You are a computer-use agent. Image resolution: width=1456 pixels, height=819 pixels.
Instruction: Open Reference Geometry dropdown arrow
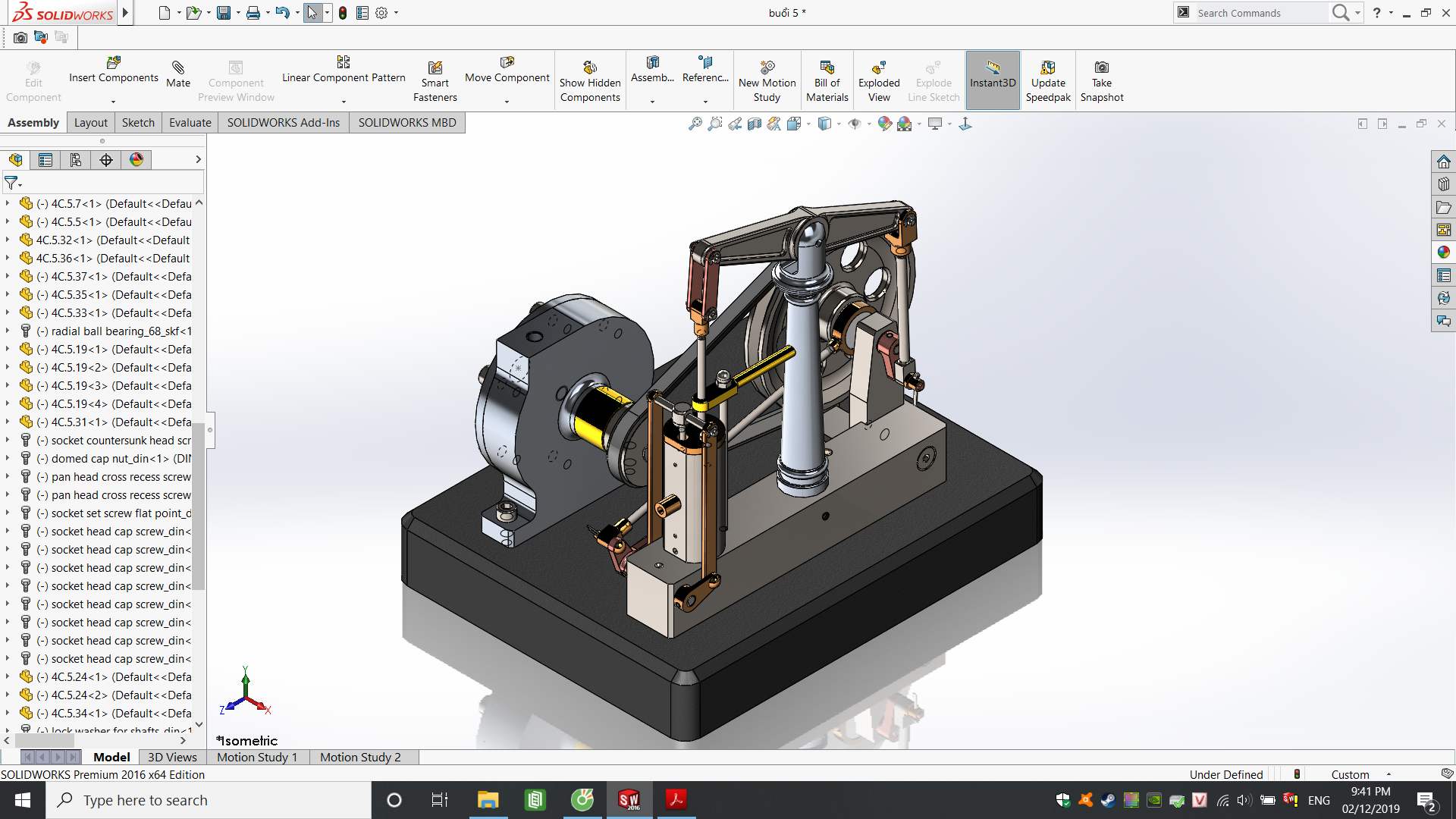(x=705, y=102)
